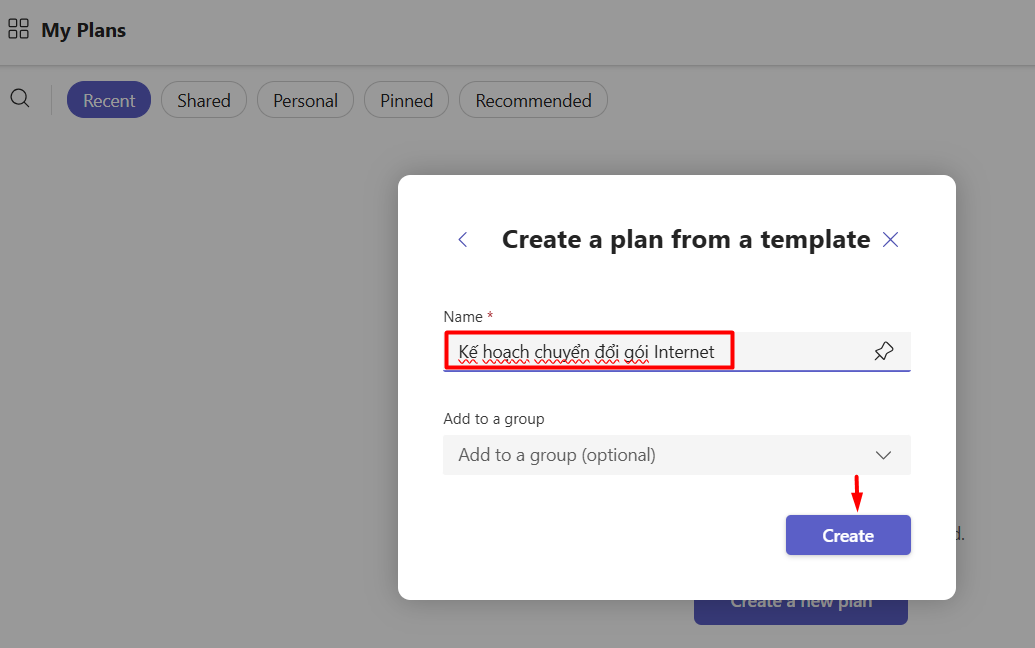Open the Add to a group (optional) dropdown
The image size is (1035, 648).
pyautogui.click(x=660, y=455)
